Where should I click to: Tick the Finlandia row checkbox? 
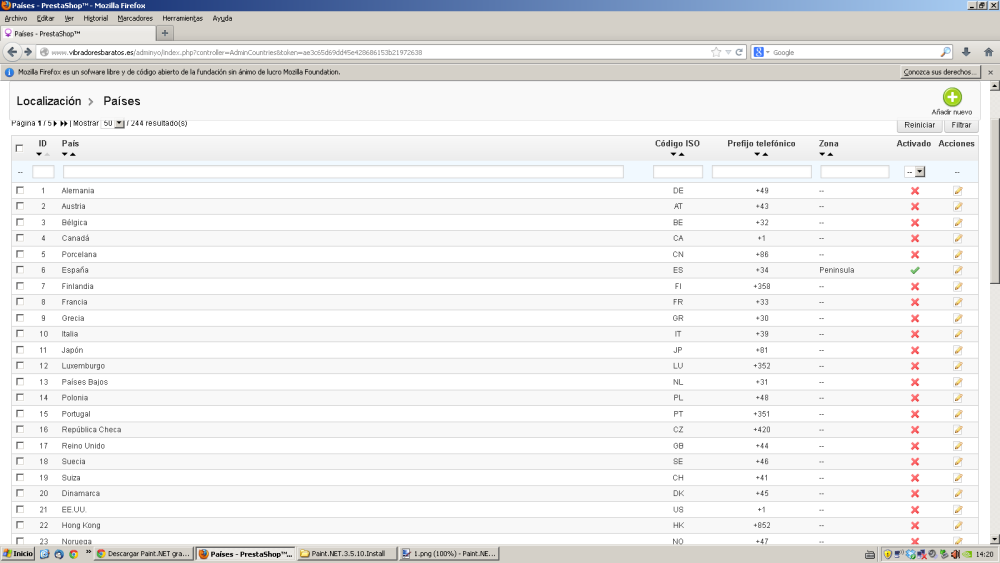coord(20,286)
